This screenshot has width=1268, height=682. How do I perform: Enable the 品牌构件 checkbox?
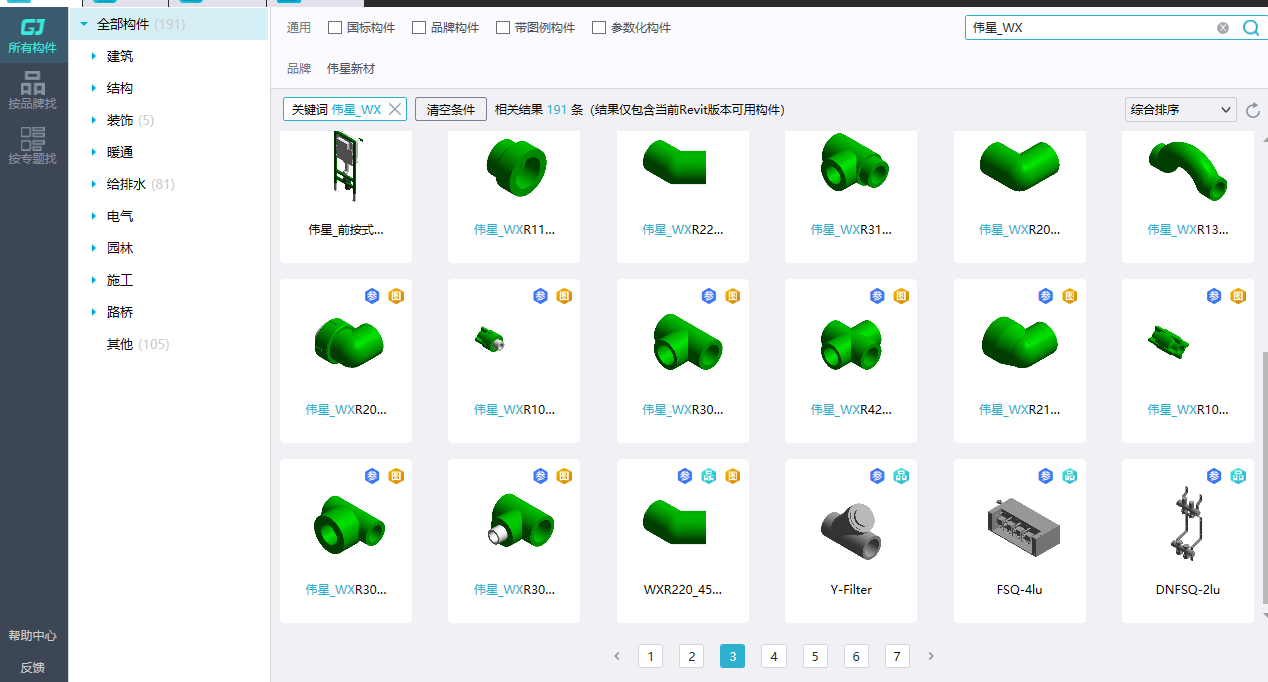[x=419, y=28]
